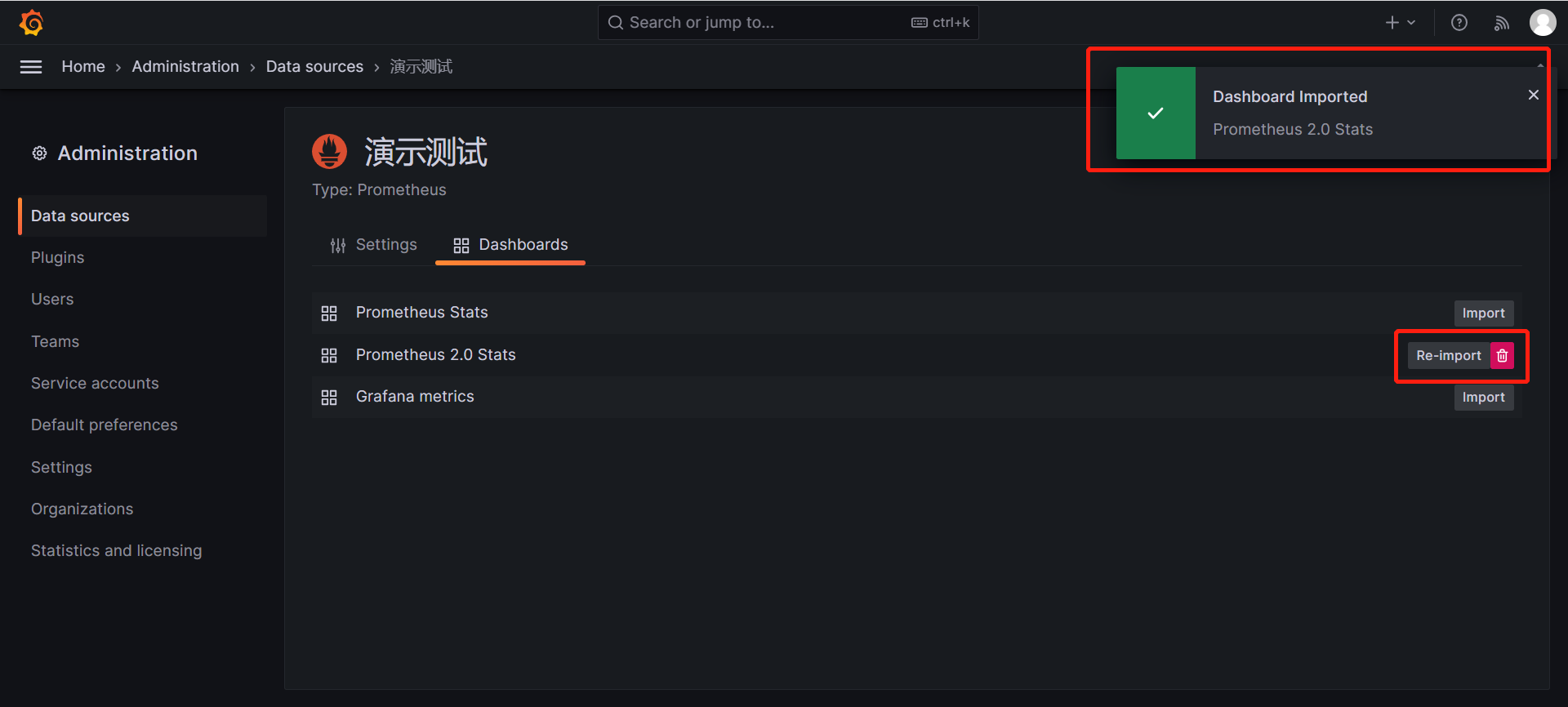
Task: Open the news feed RSS icon
Action: pyautogui.click(x=1501, y=23)
